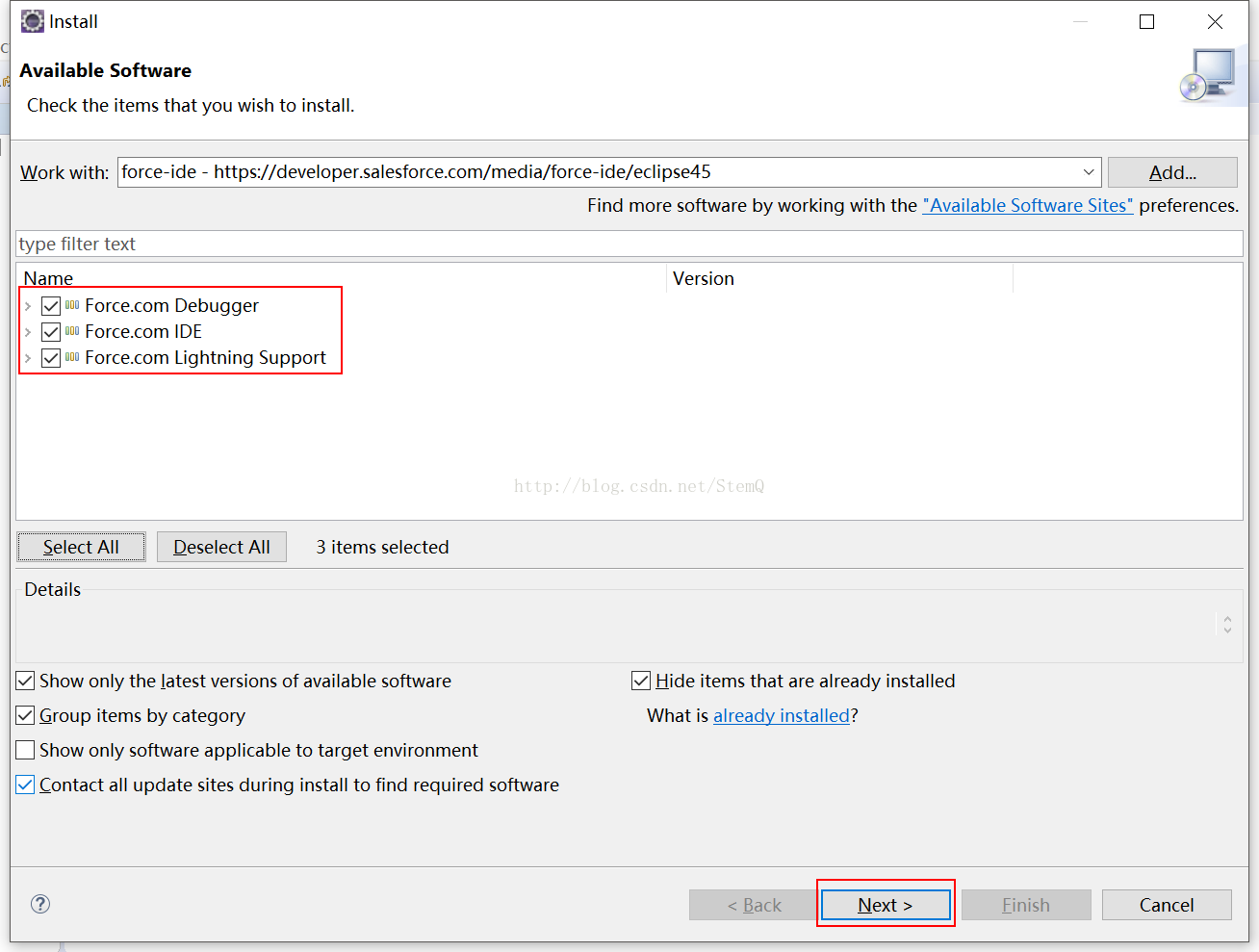Disable Hide items that are already installed
This screenshot has width=1259, height=952.
coord(641,682)
